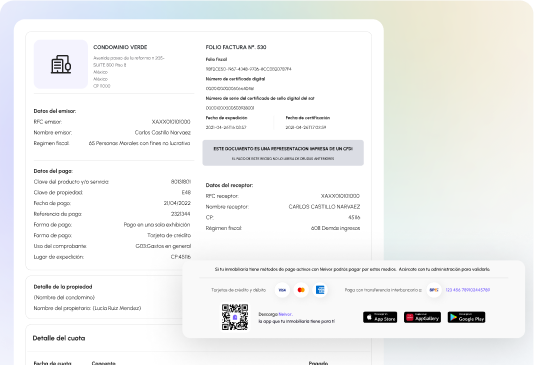Viewport: 534px width, 365px height.
Task: Follow the Neivor link after Descarga
Action: click(x=285, y=314)
